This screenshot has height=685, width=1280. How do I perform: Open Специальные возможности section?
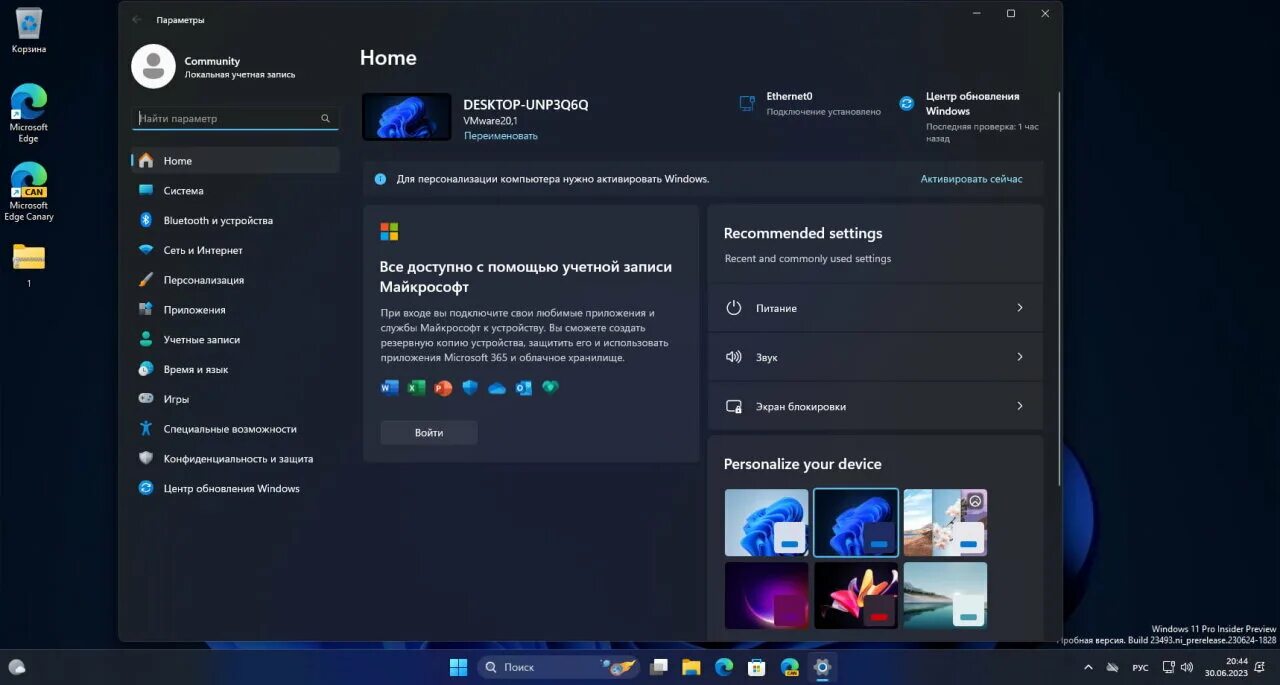(236, 429)
